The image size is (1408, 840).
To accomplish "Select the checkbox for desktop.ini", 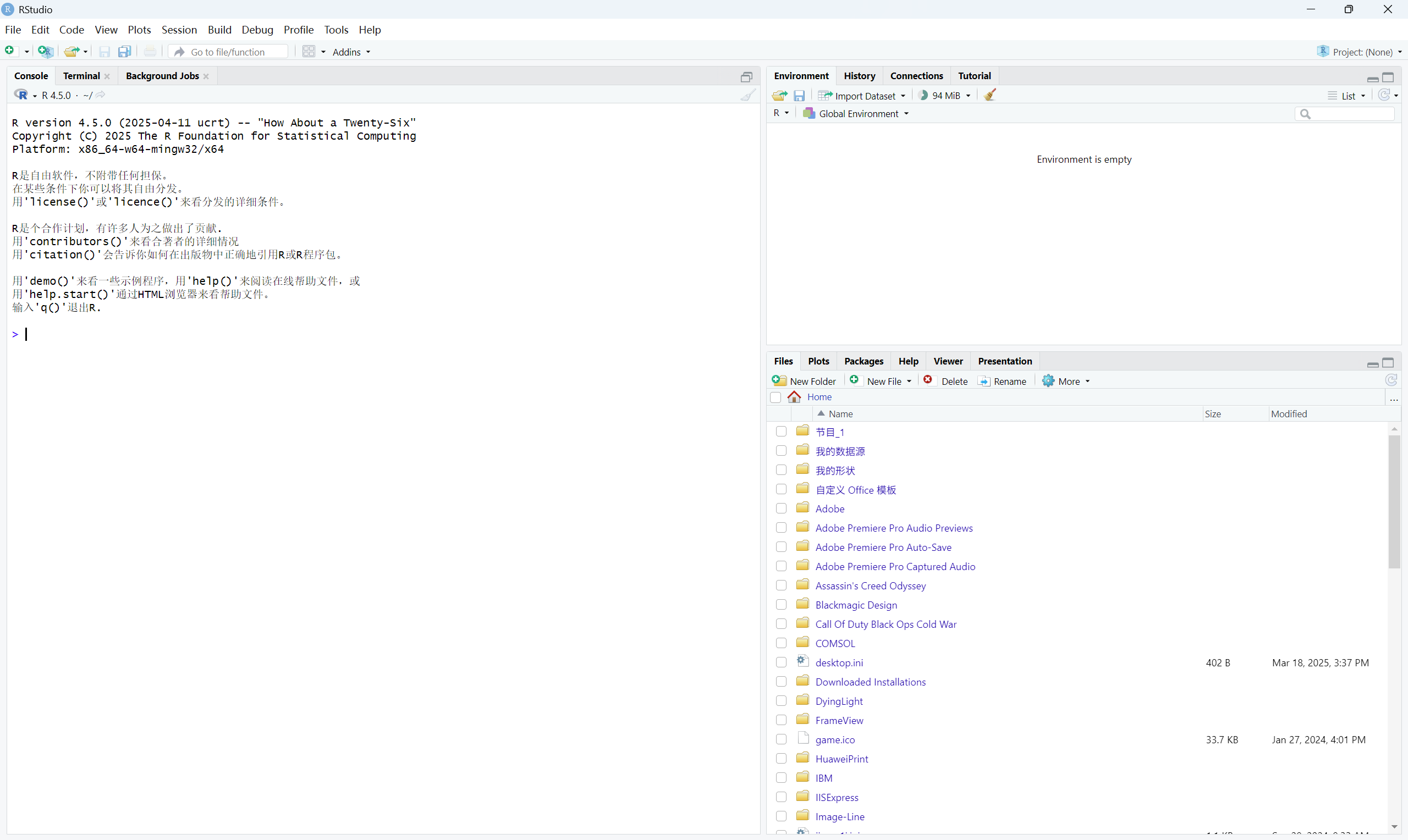I will 782,662.
